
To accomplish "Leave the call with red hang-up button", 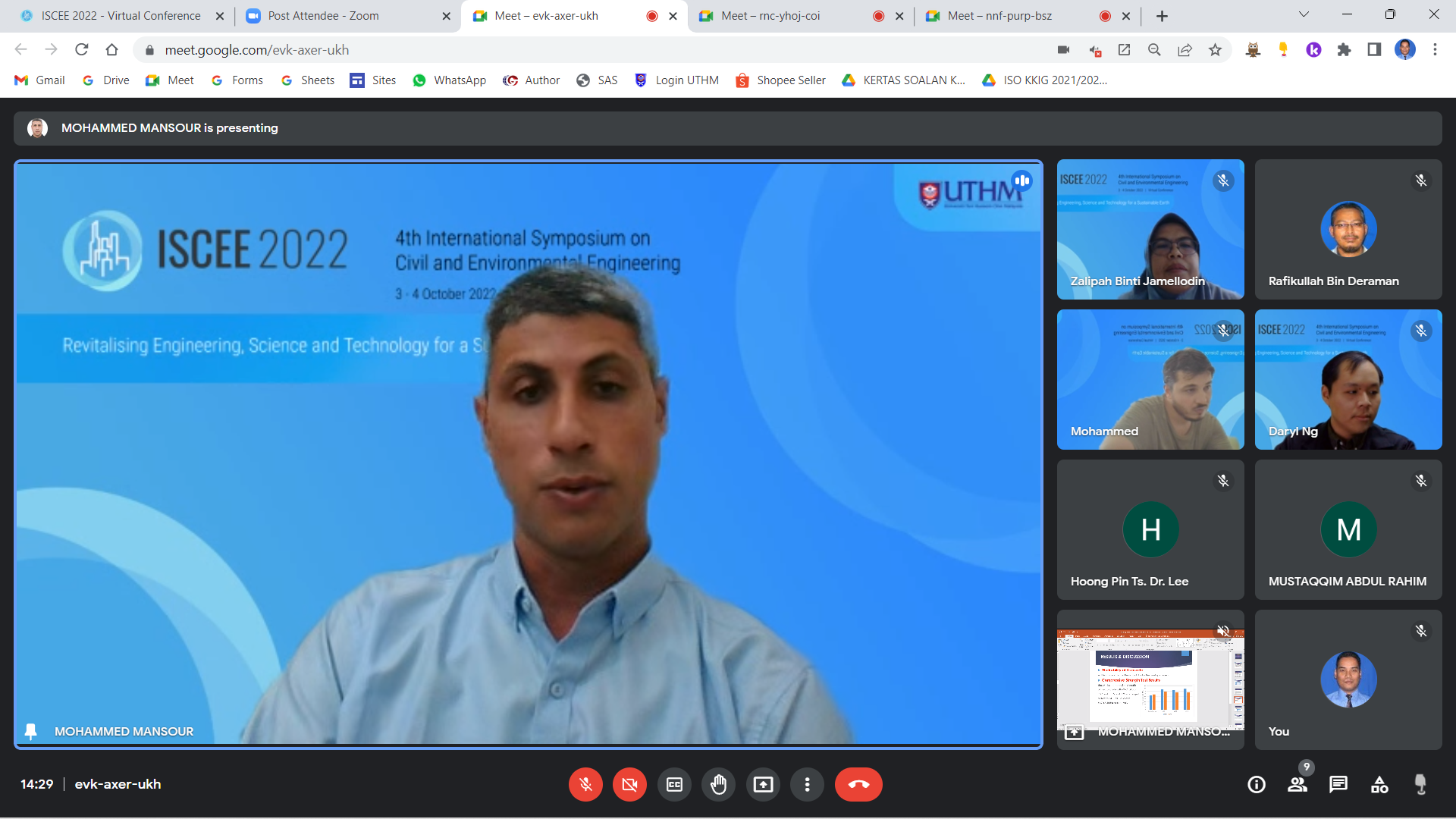I will [858, 784].
